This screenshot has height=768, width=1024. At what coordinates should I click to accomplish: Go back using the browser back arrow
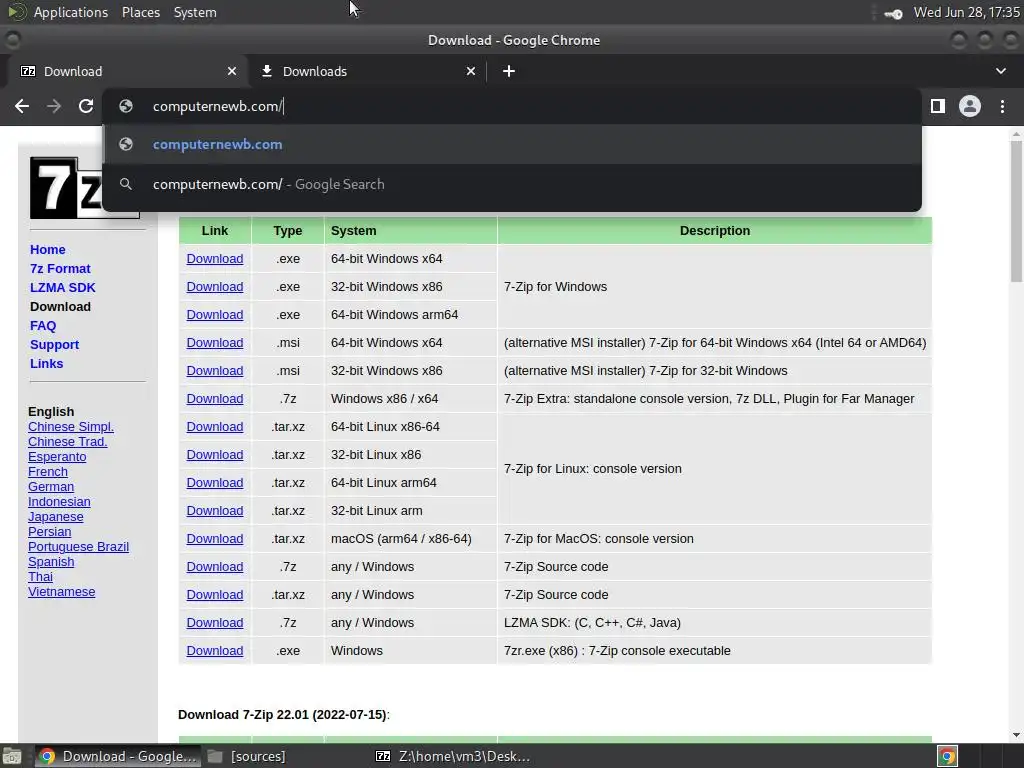(22, 106)
